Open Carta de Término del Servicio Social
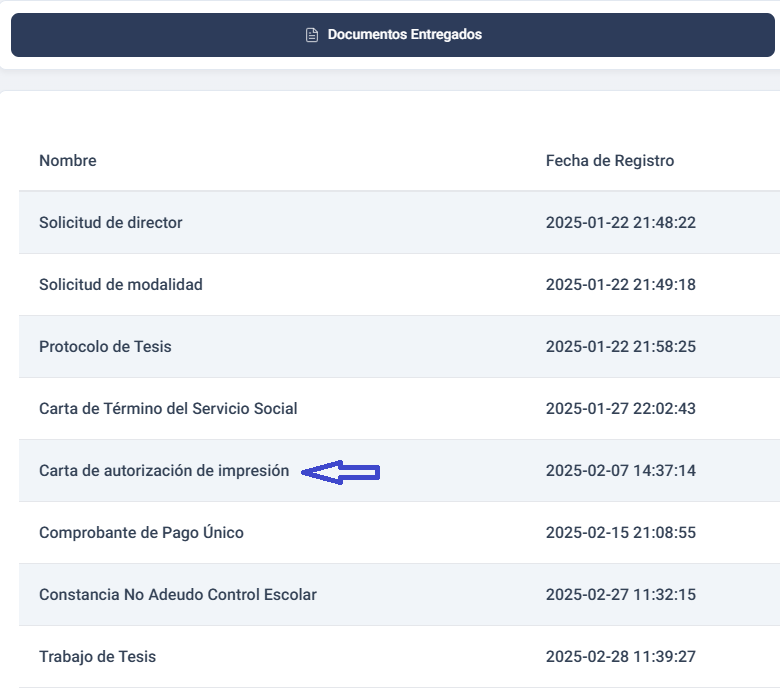The image size is (783, 689). [168, 409]
